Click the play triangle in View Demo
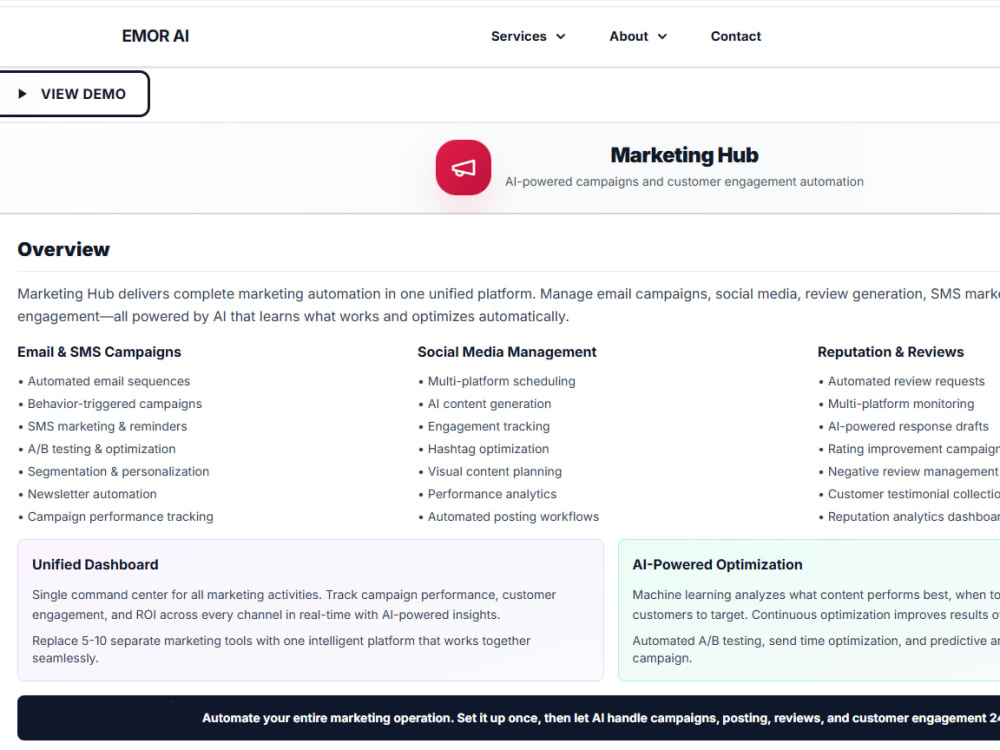Viewport: 1000px width, 750px height. click(22, 94)
